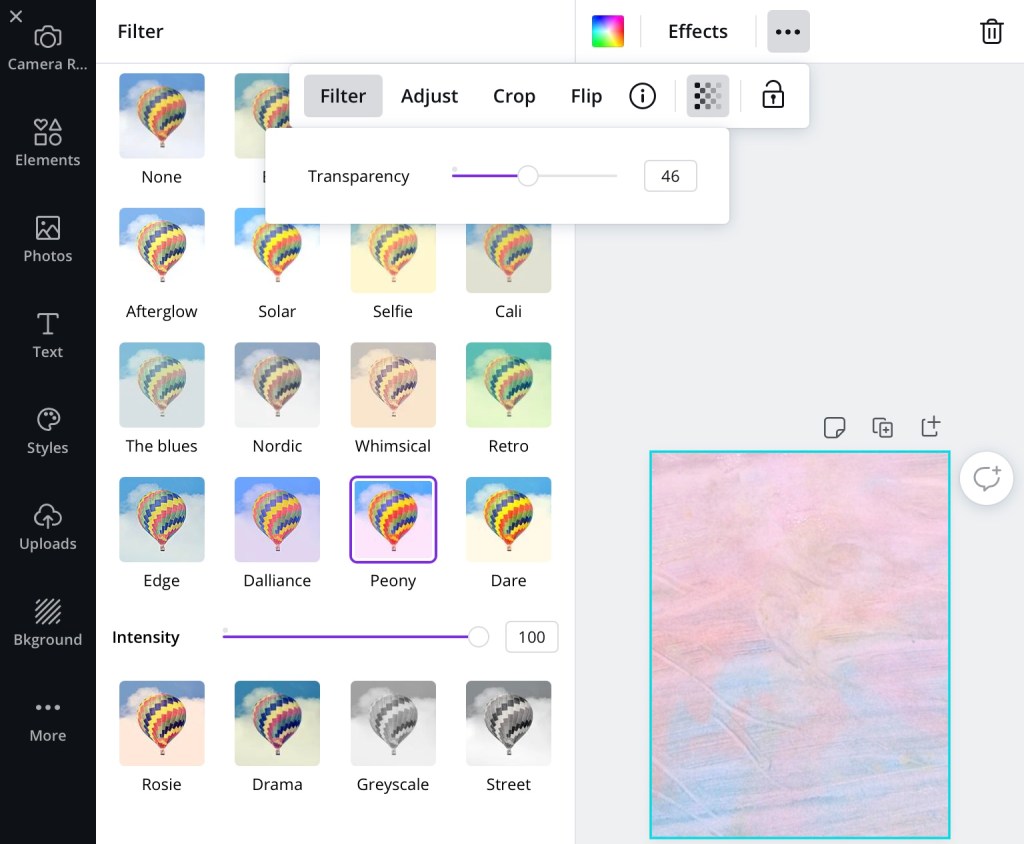
Task: Open the rainbow color picker swatch
Action: [607, 32]
